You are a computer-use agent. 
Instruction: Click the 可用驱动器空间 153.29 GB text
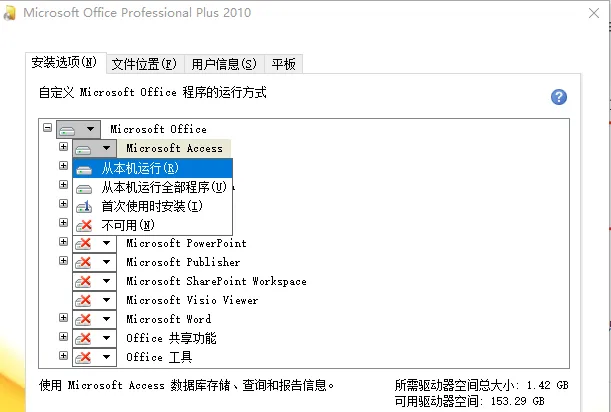coord(469,401)
